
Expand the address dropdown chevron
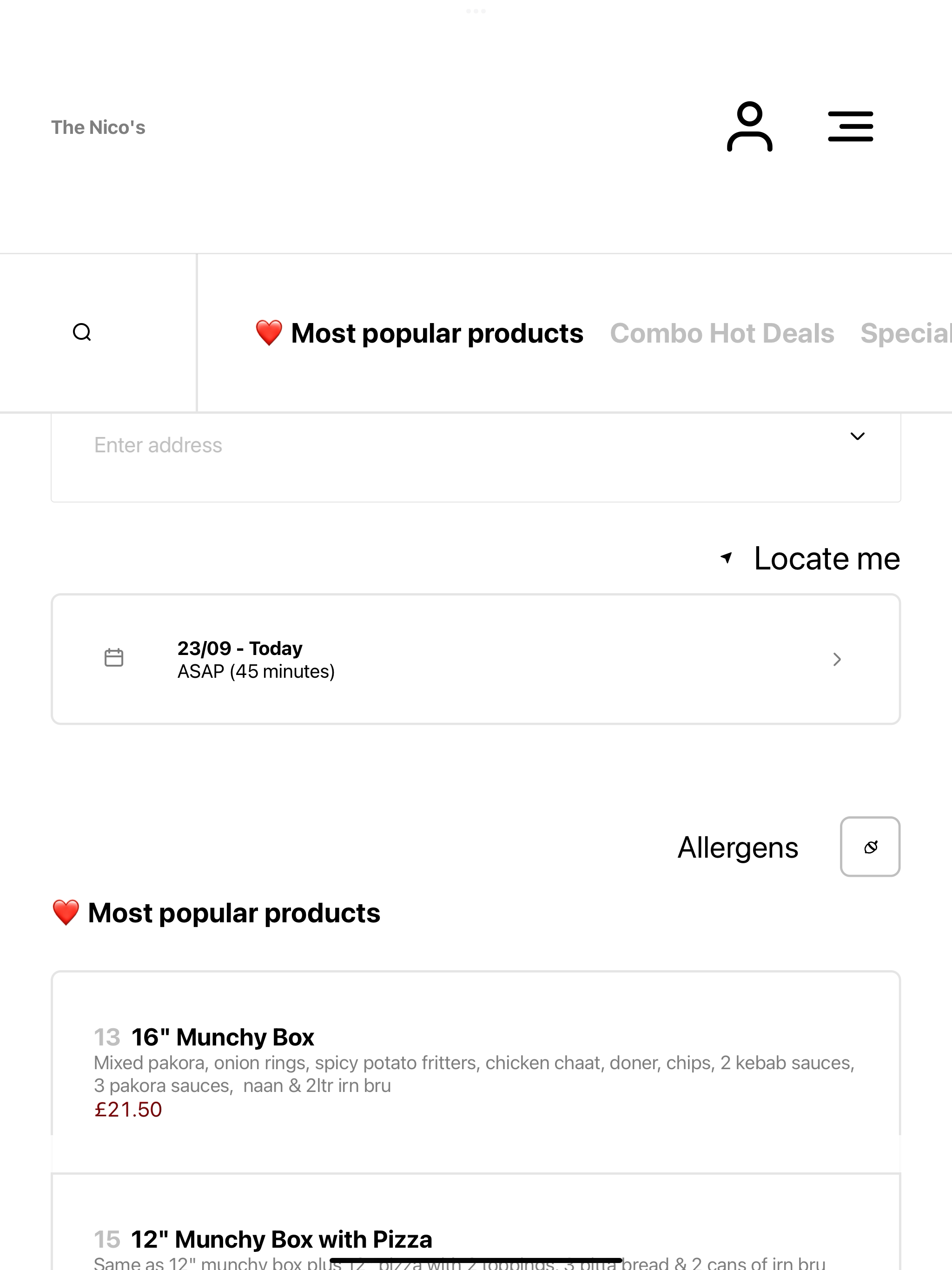pos(857,437)
